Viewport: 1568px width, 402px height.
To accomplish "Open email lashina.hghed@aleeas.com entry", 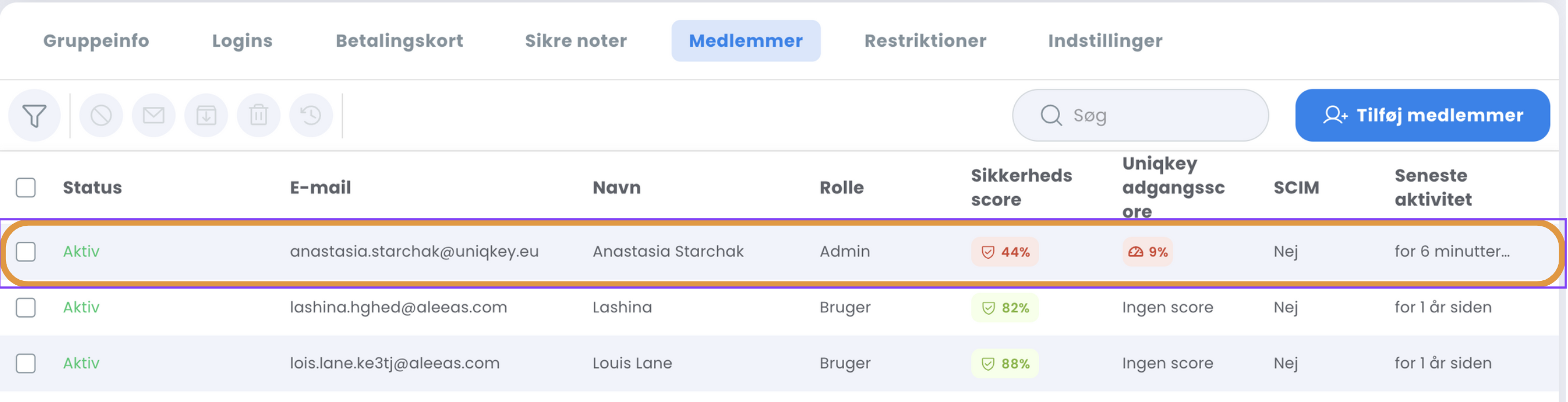I will (398, 308).
